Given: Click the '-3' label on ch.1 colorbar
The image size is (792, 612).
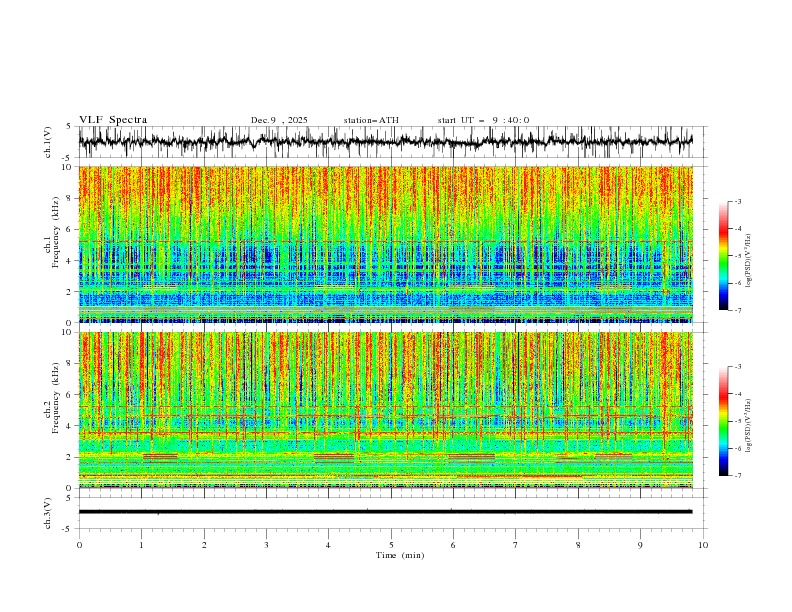Looking at the screenshot, I should coord(737,201).
